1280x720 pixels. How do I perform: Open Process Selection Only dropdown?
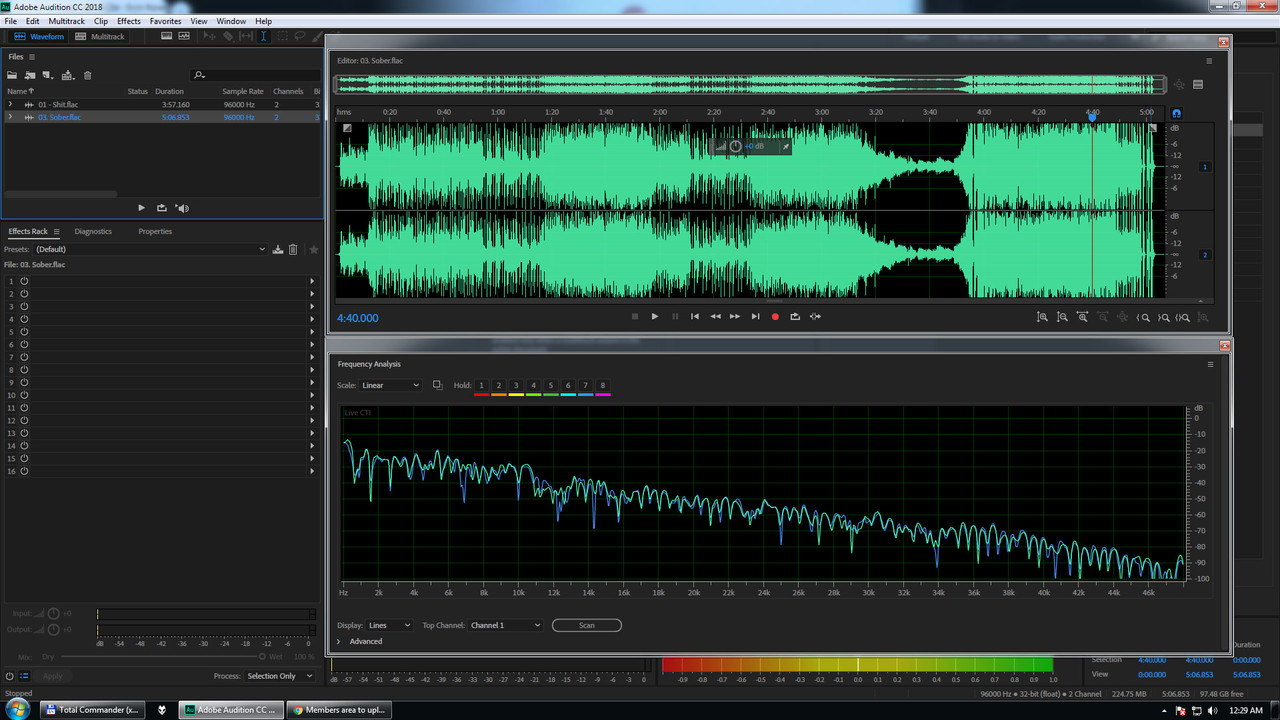[279, 676]
